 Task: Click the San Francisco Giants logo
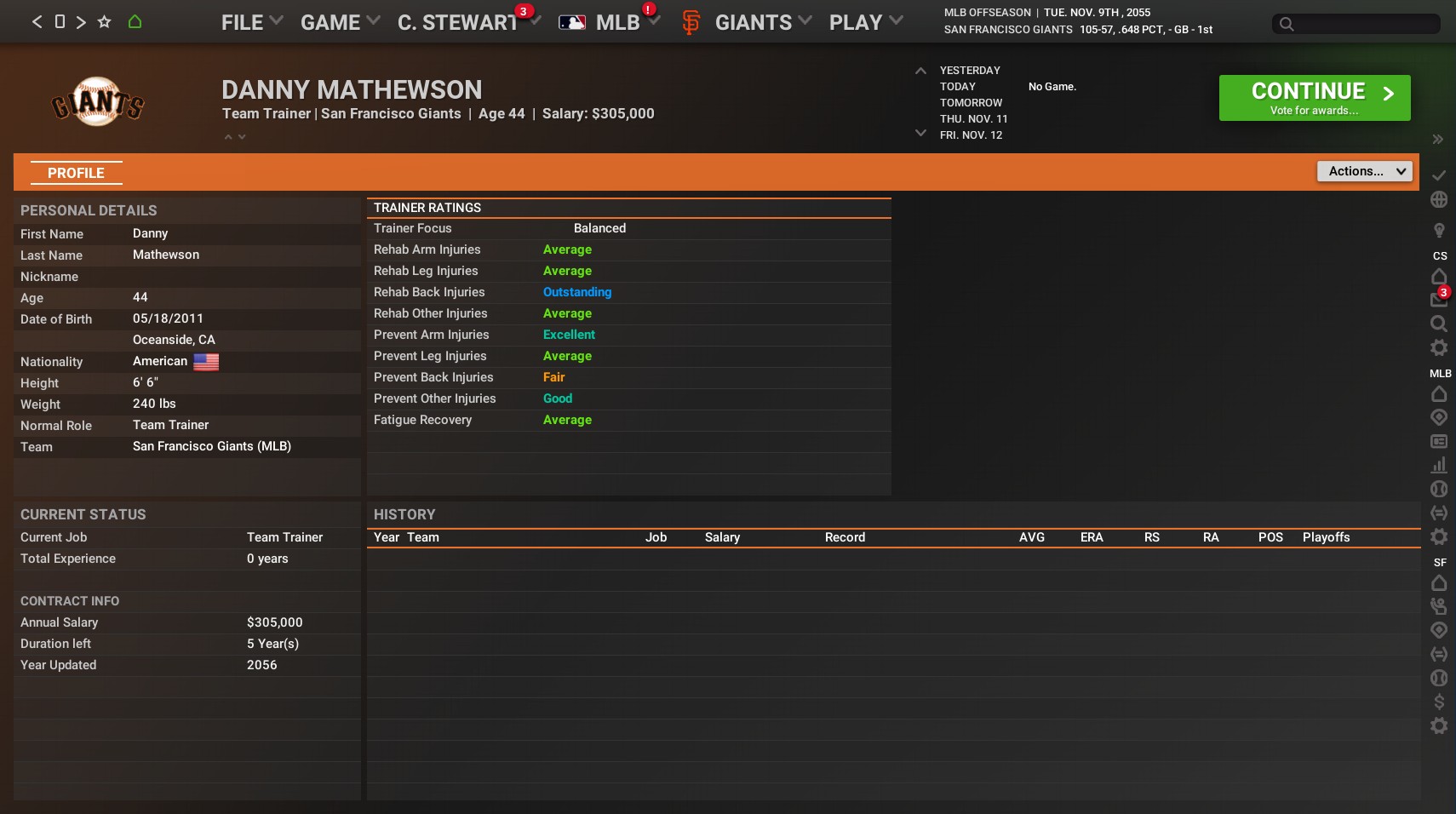98,102
